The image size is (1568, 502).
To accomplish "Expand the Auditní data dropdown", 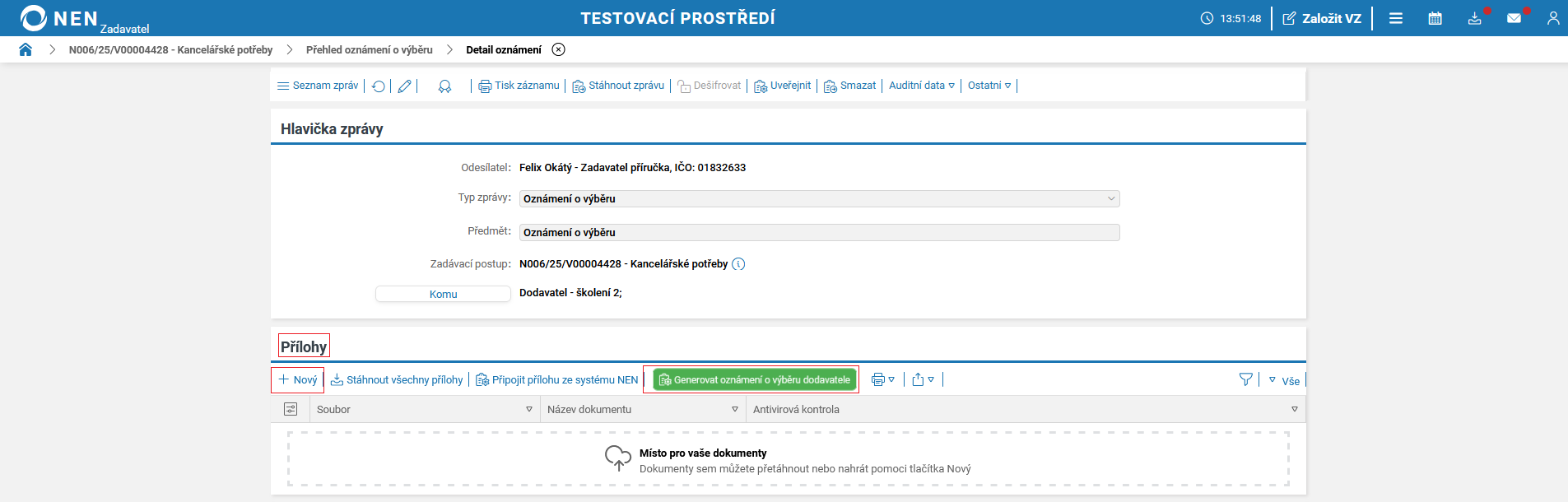I will tap(922, 86).
